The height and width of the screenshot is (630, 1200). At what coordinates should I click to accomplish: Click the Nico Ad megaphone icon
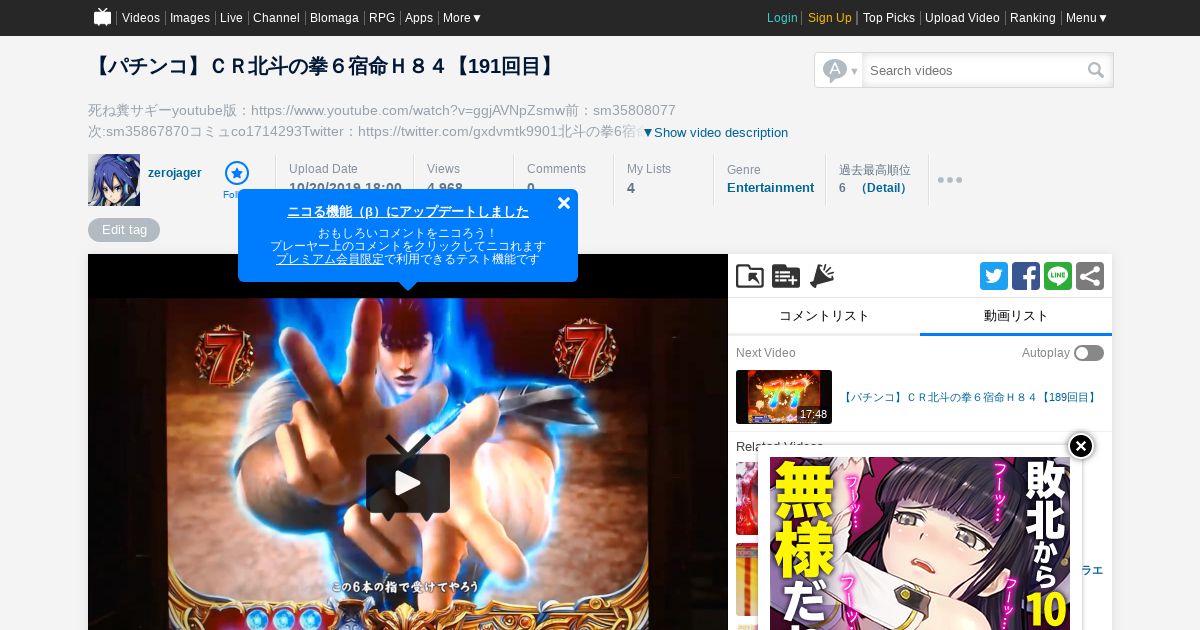click(x=822, y=276)
